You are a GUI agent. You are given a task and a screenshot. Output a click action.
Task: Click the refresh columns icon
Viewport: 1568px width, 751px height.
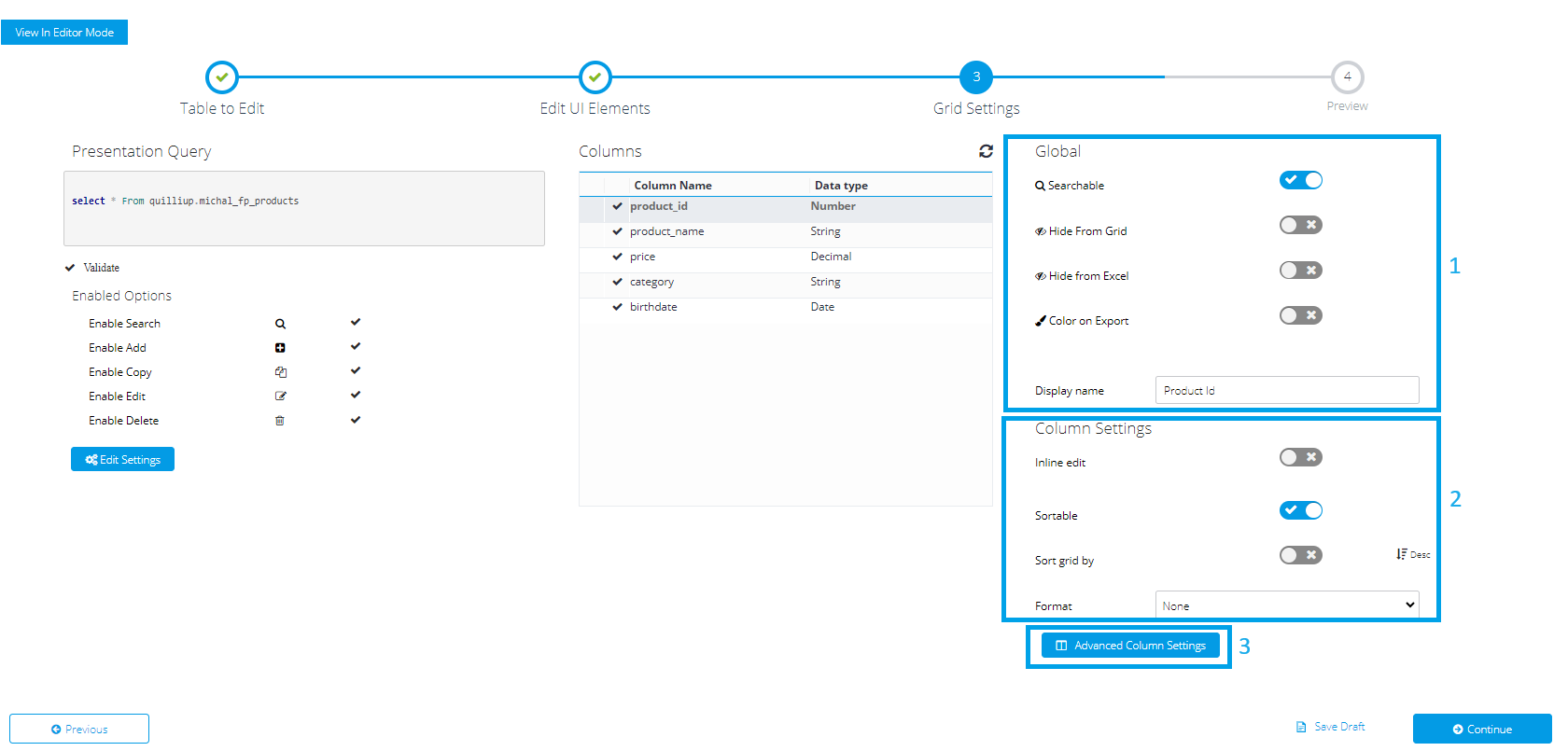tap(986, 151)
